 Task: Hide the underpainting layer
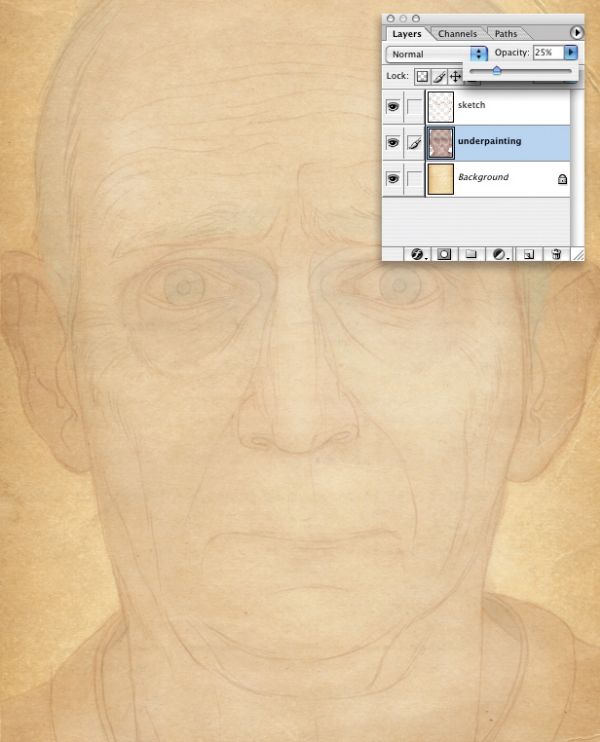tap(393, 142)
